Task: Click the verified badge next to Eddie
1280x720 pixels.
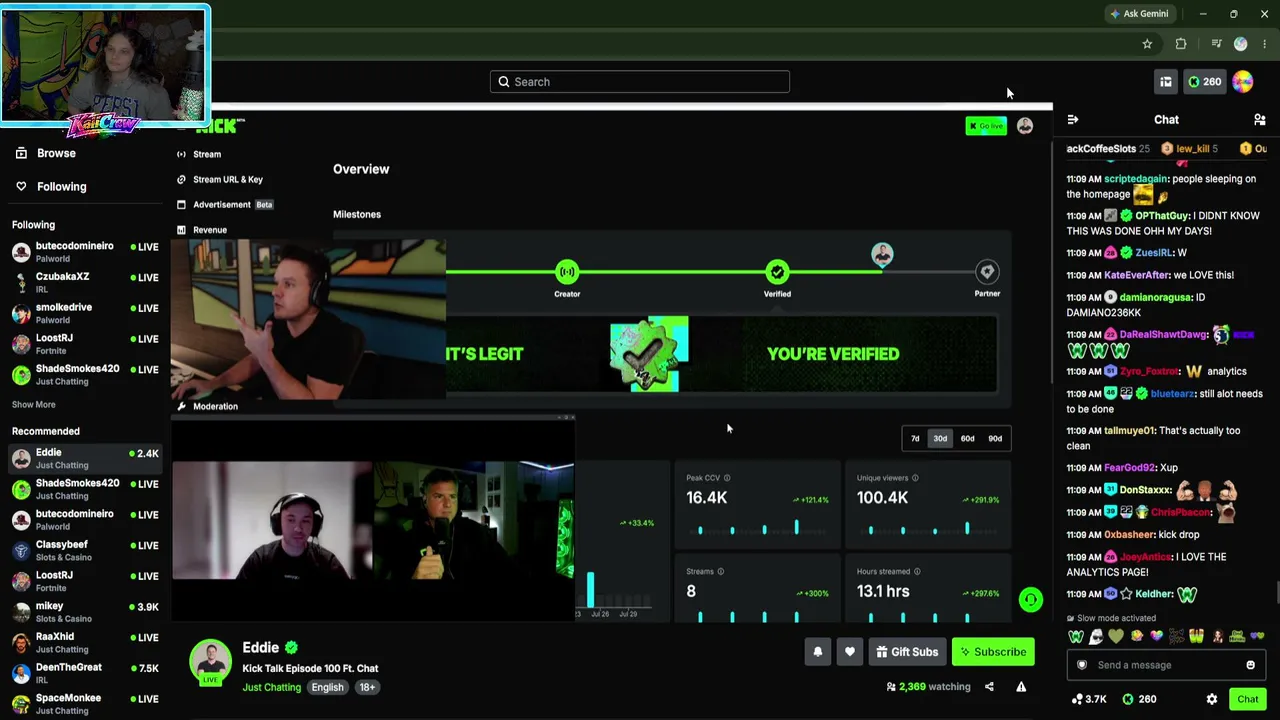Action: tap(291, 648)
